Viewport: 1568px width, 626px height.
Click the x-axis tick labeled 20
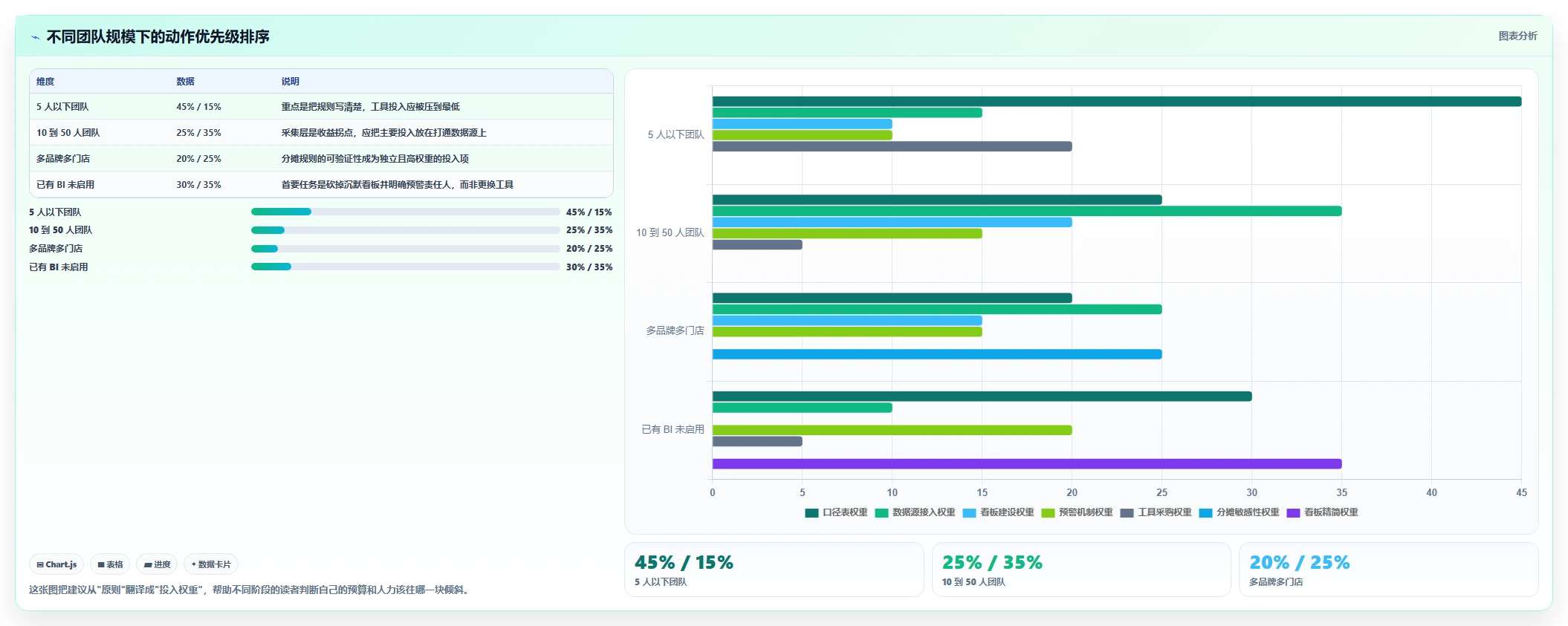[x=1072, y=492]
